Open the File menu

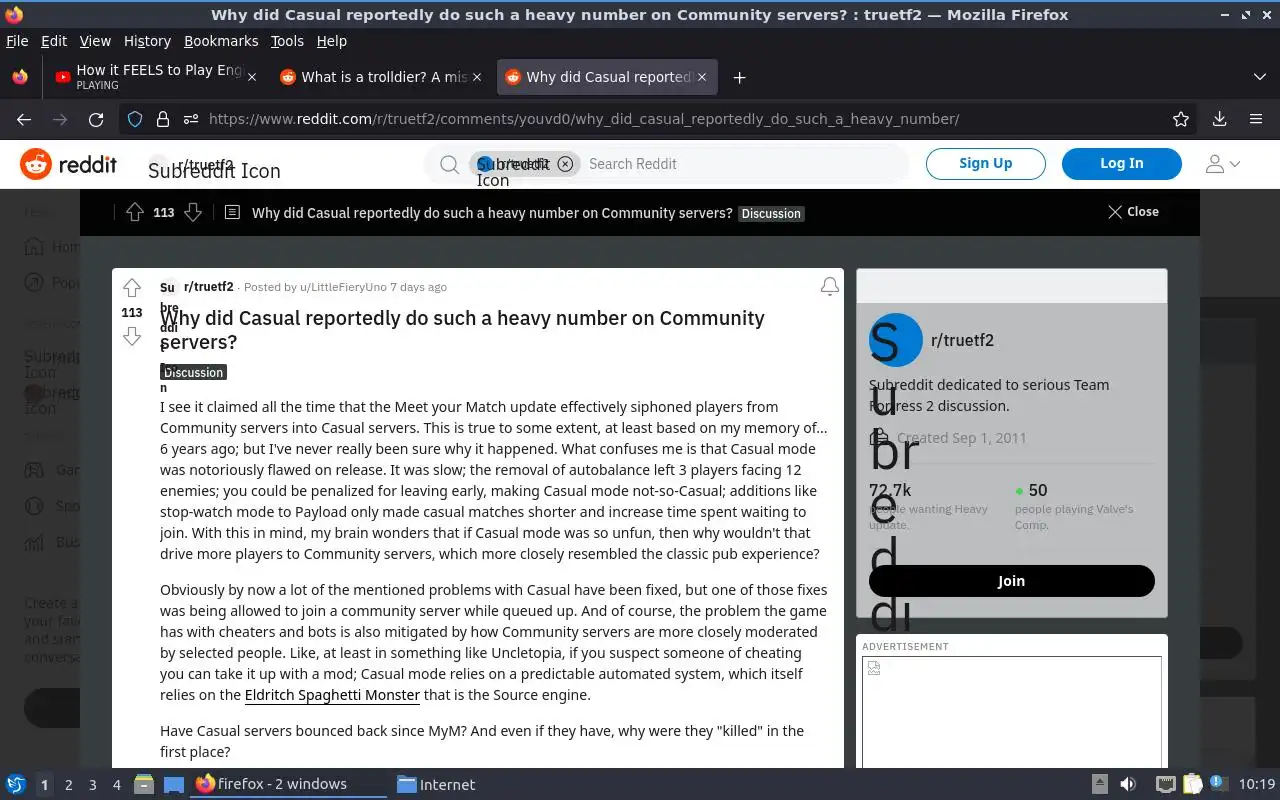(17, 41)
